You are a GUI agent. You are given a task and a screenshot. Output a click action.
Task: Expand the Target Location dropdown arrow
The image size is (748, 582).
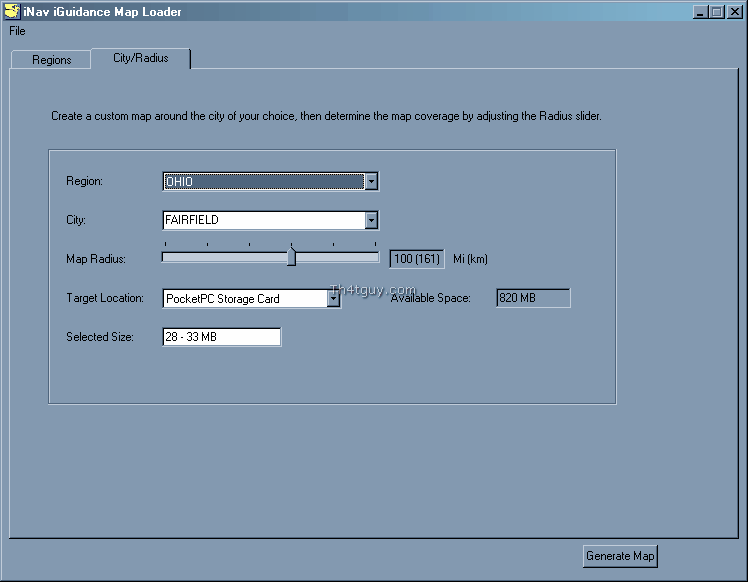tap(333, 298)
